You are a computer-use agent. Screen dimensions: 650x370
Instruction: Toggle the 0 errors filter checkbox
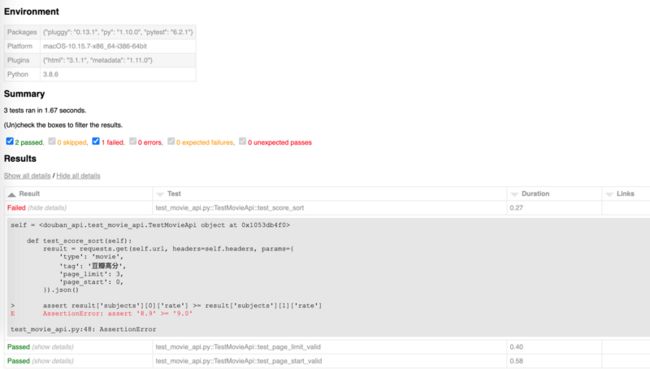[x=133, y=141]
